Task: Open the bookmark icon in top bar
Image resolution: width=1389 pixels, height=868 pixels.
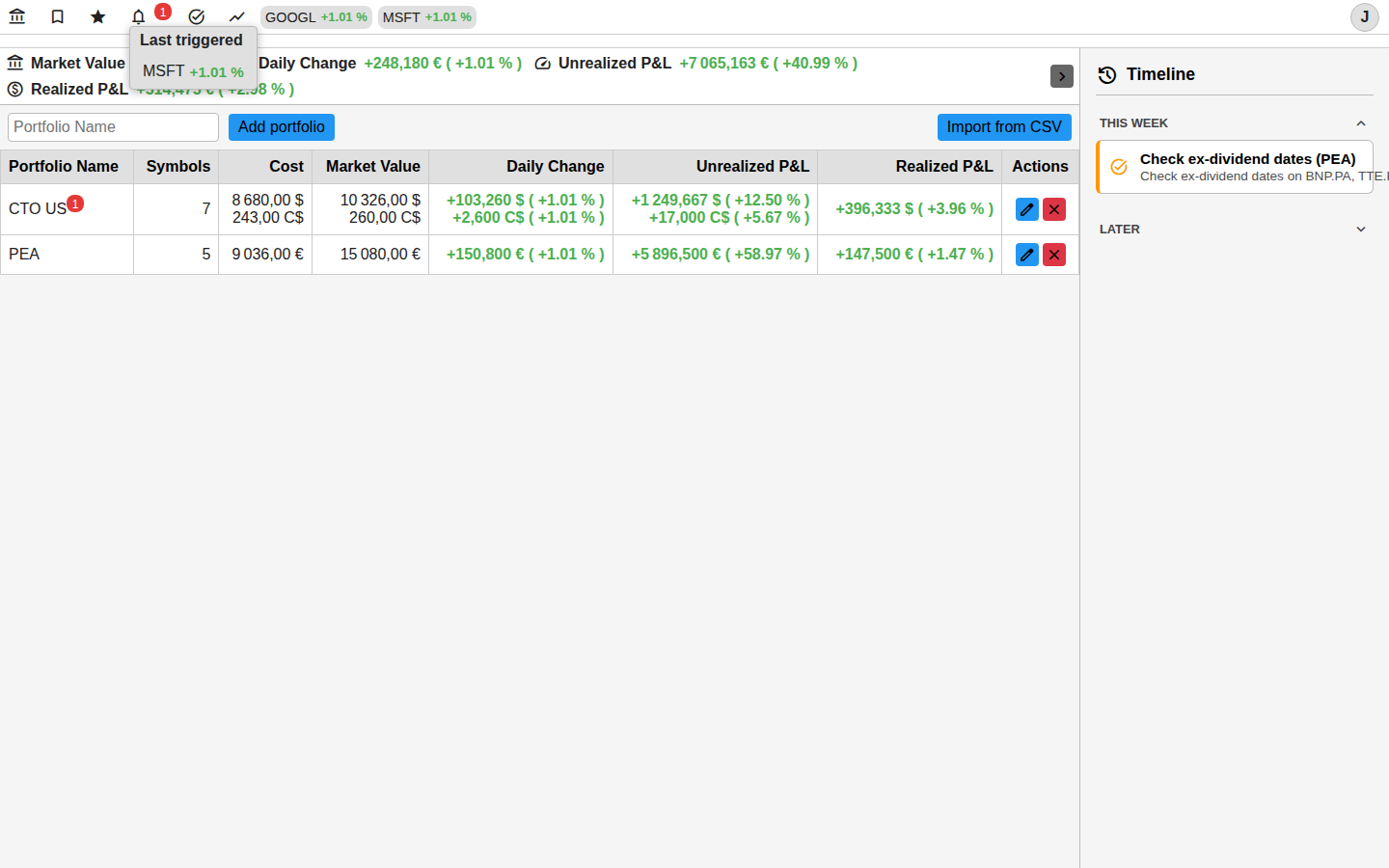Action: click(58, 16)
